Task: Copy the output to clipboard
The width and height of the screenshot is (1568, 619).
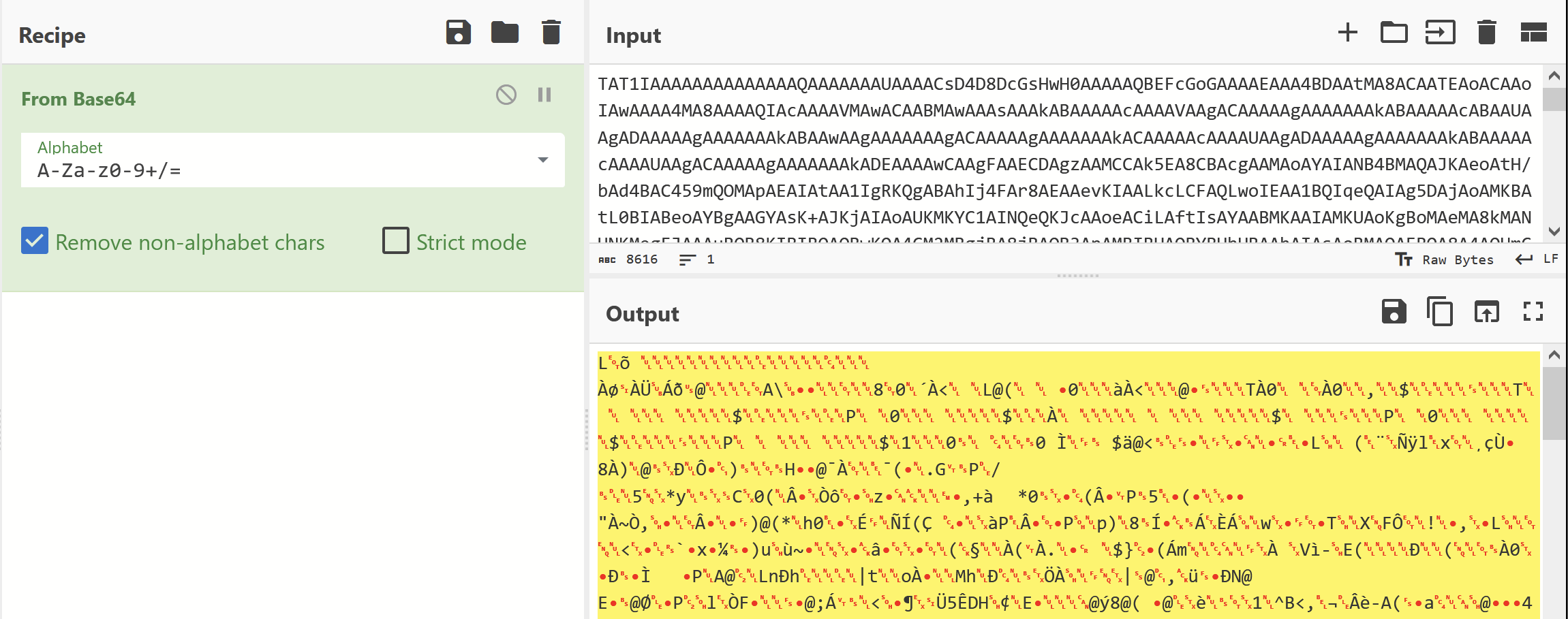Action: point(1439,312)
